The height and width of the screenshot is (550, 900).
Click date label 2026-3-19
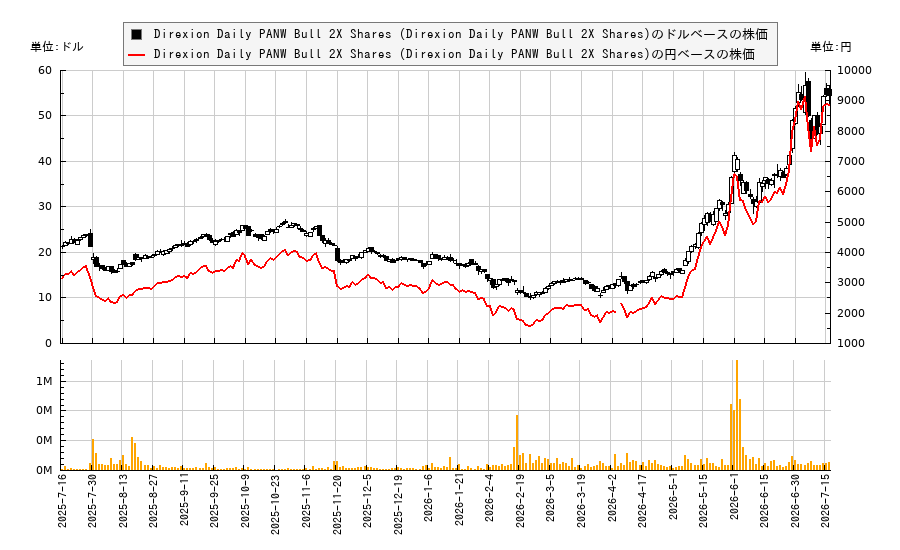(x=581, y=501)
